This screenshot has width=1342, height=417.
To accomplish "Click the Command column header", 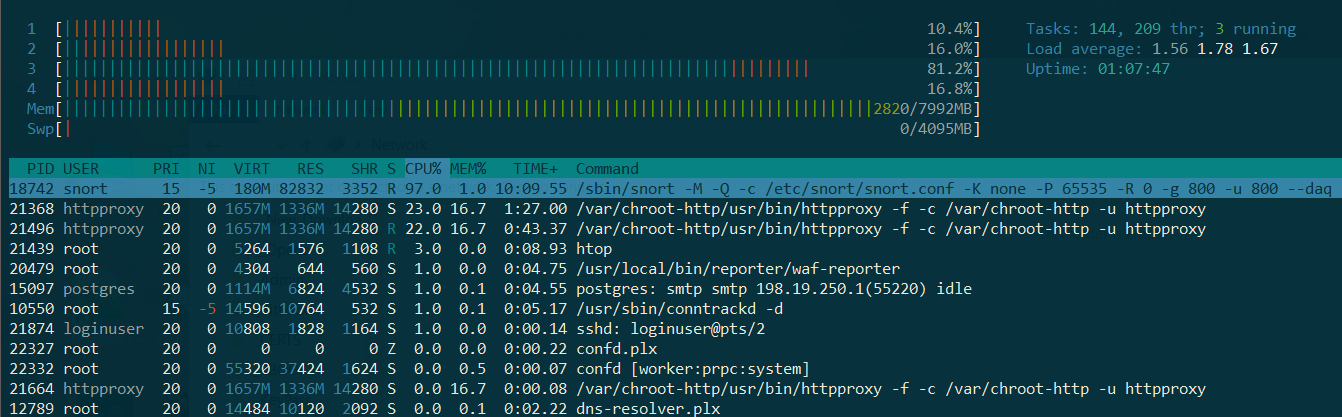I will pos(607,168).
